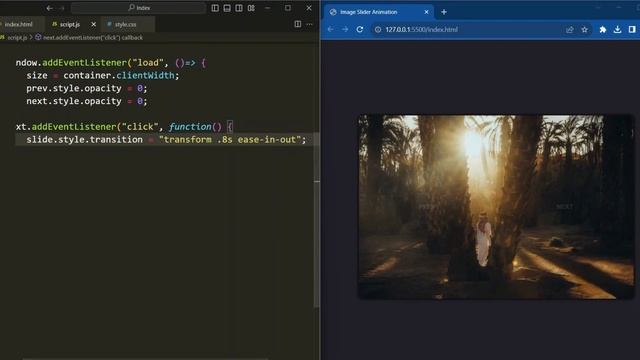This screenshot has width=640, height=360.
Task: Minimize the VS Code window
Action: [x=267, y=8]
